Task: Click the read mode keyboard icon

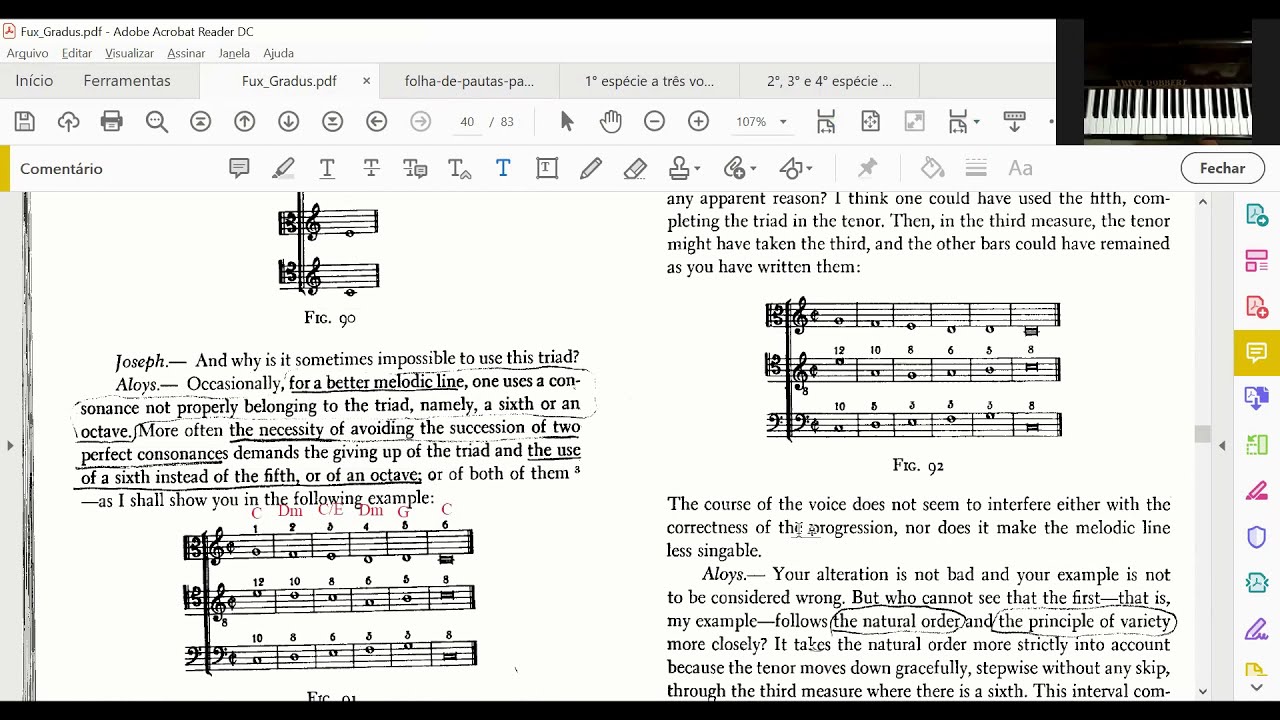Action: tap(1014, 122)
